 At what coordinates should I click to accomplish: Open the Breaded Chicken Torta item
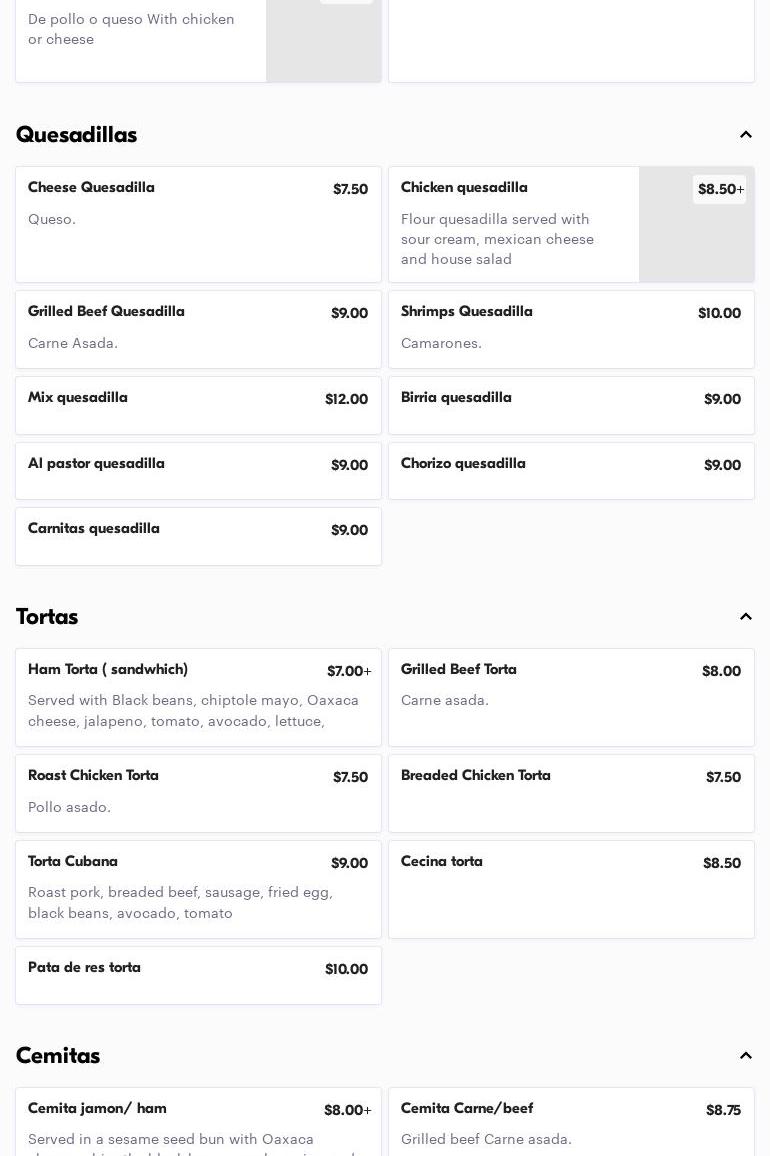point(571,793)
